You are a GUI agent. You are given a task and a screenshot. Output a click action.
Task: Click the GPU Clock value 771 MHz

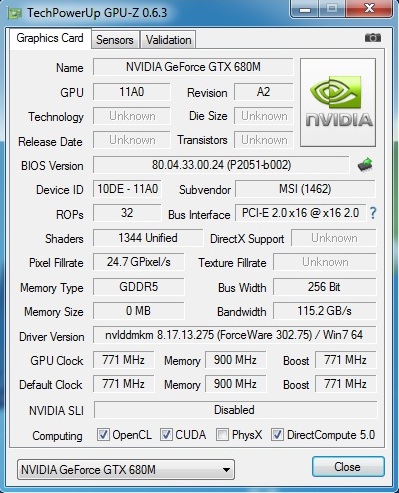[x=124, y=360]
